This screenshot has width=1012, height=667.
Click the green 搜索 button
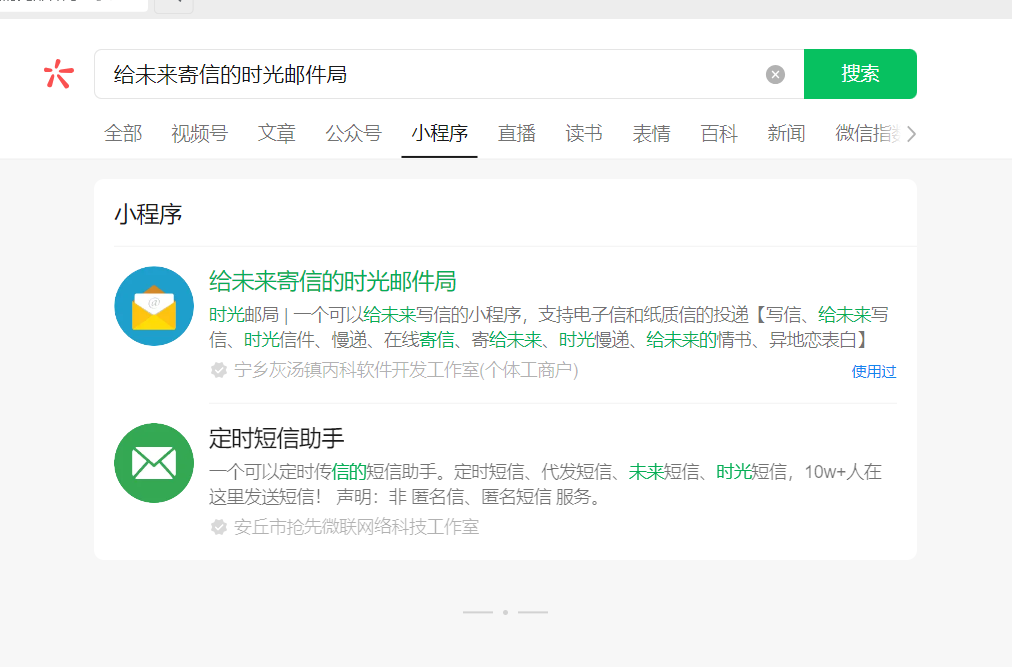click(860, 74)
